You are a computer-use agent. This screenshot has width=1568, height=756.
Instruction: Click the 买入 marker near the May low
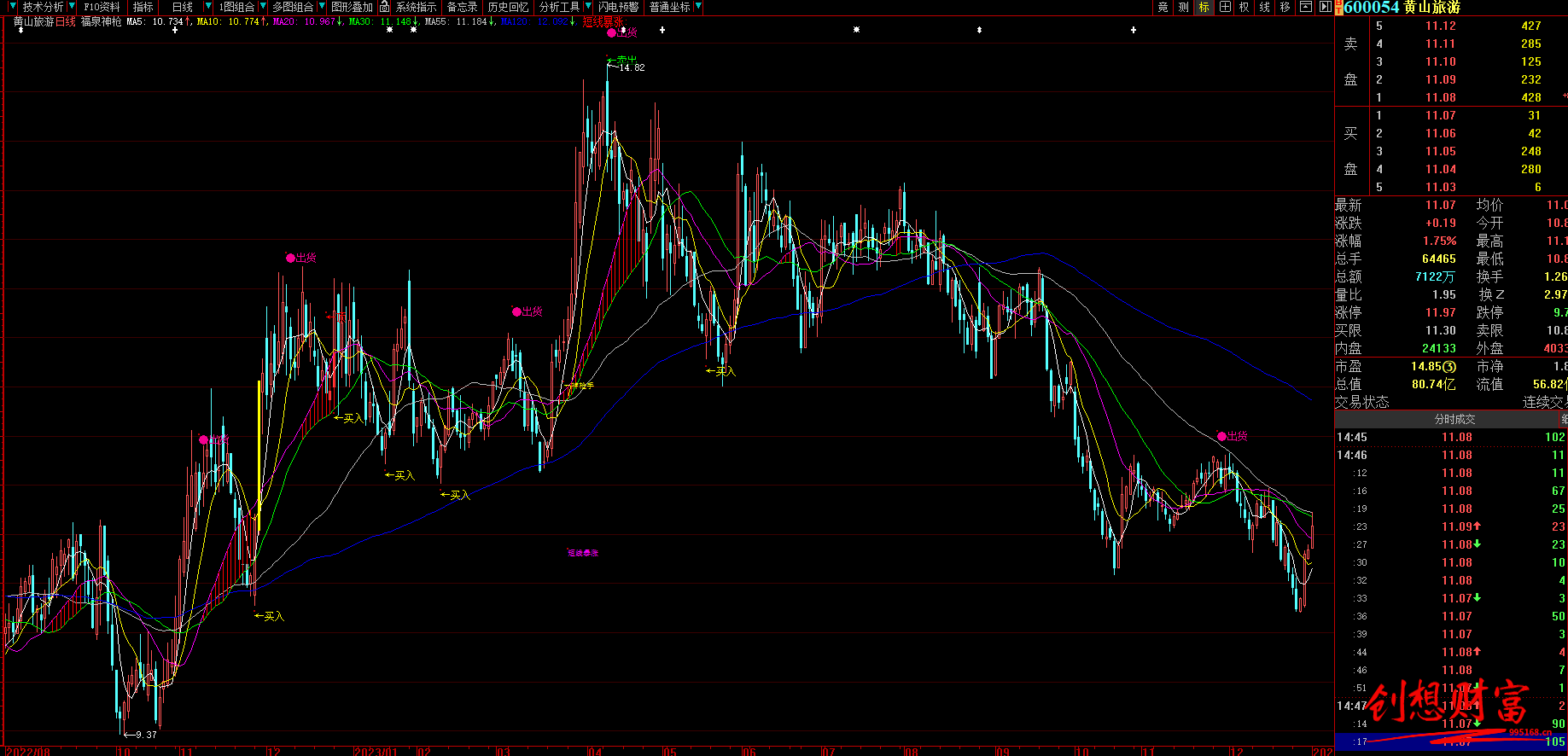[720, 371]
